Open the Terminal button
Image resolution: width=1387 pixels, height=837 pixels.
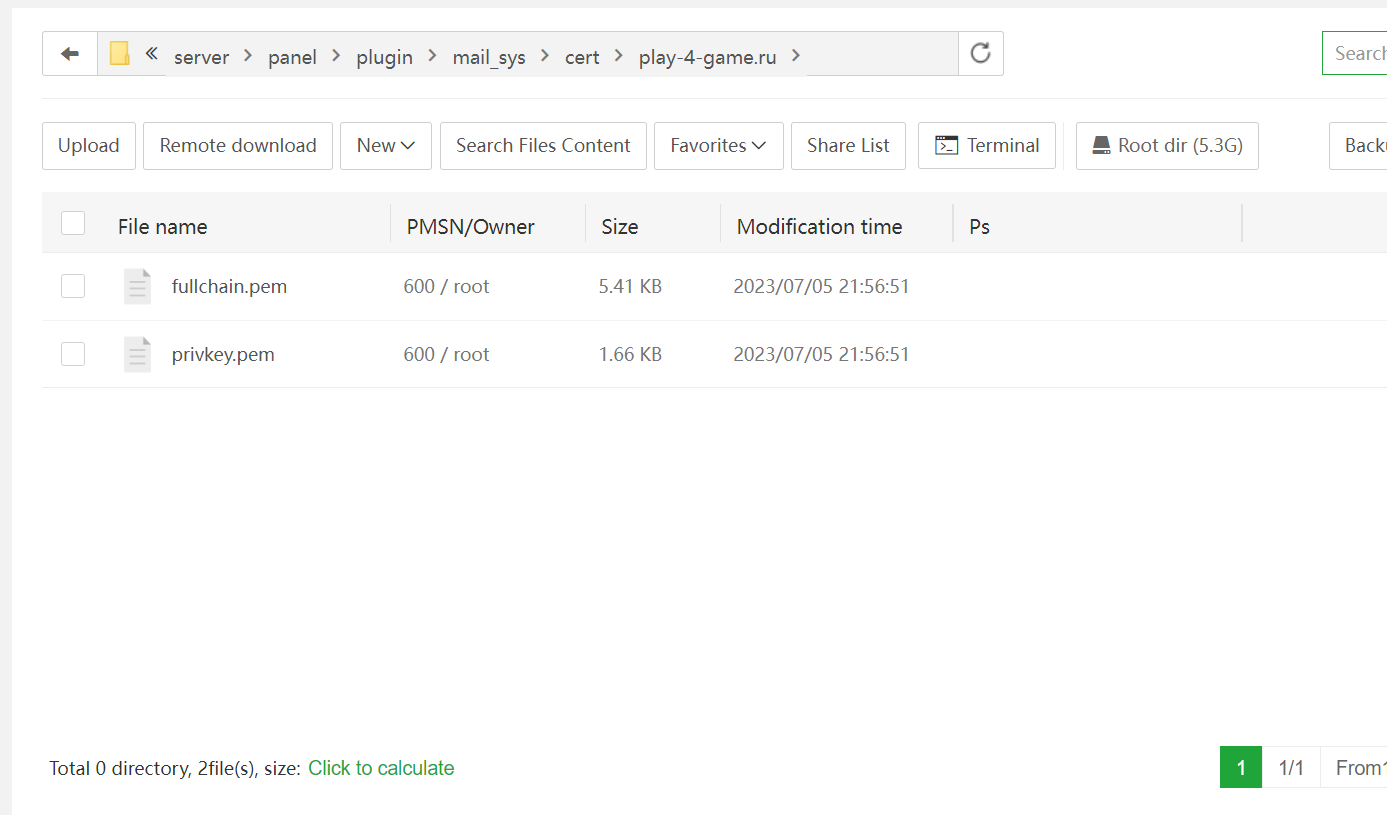click(987, 146)
